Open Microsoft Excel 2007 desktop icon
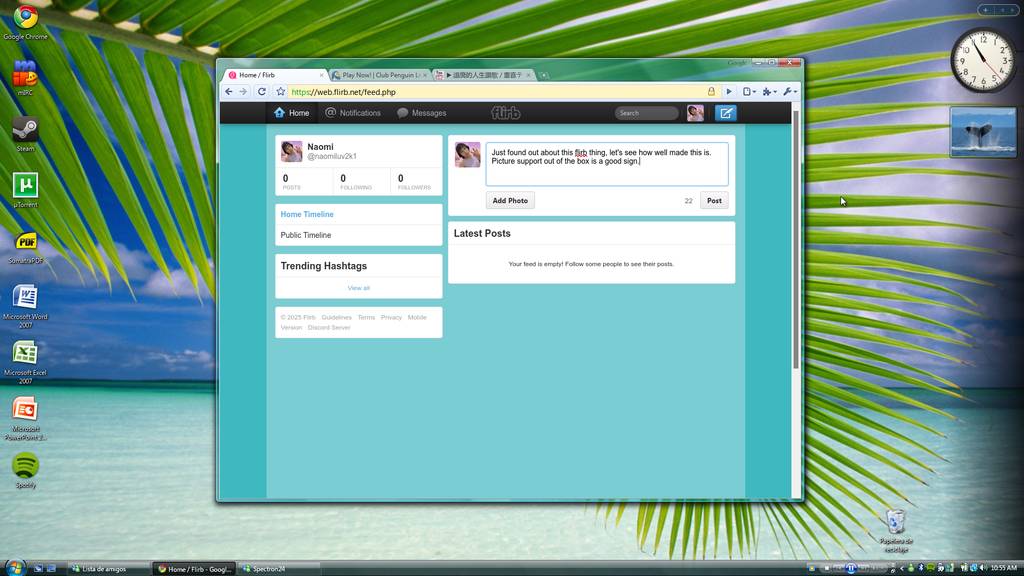 [x=25, y=362]
